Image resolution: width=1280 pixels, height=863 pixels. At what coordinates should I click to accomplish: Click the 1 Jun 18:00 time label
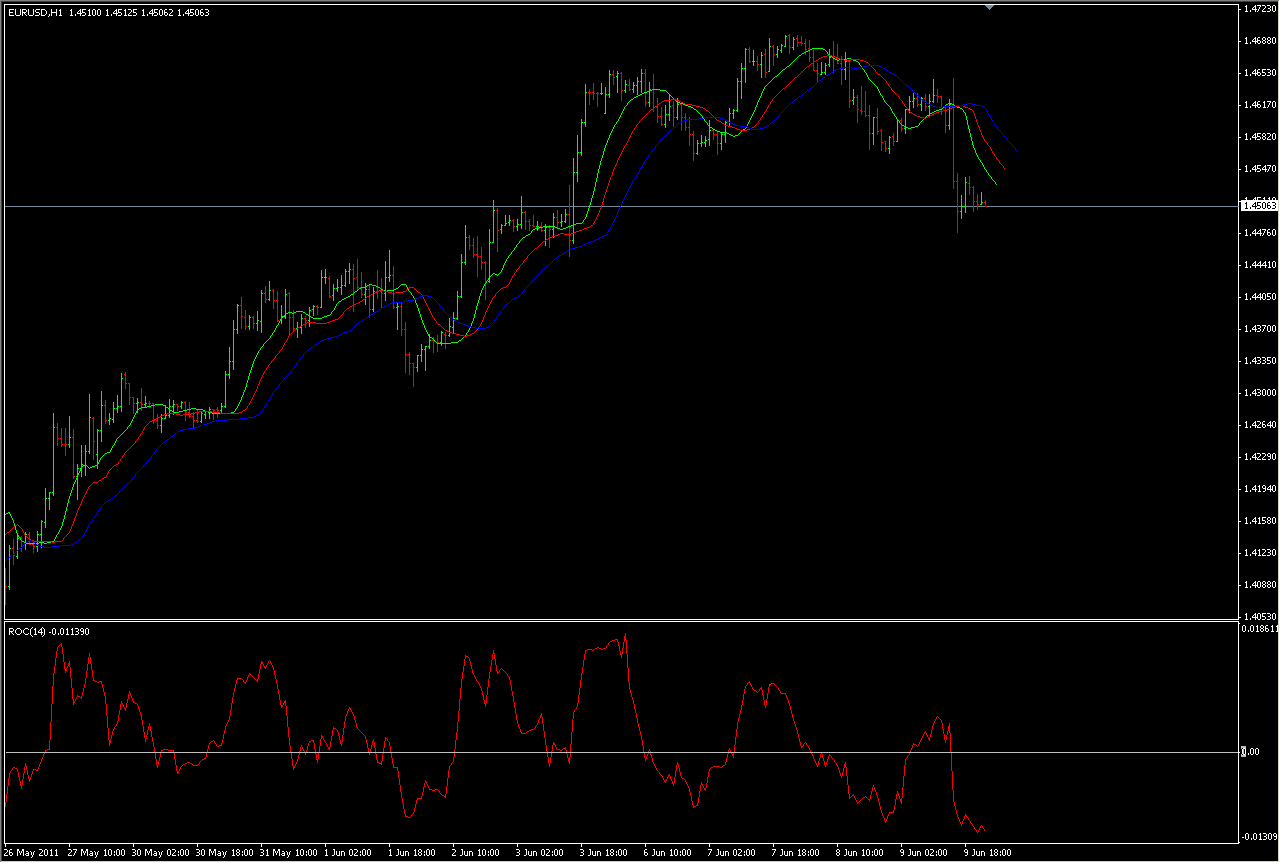click(x=411, y=853)
